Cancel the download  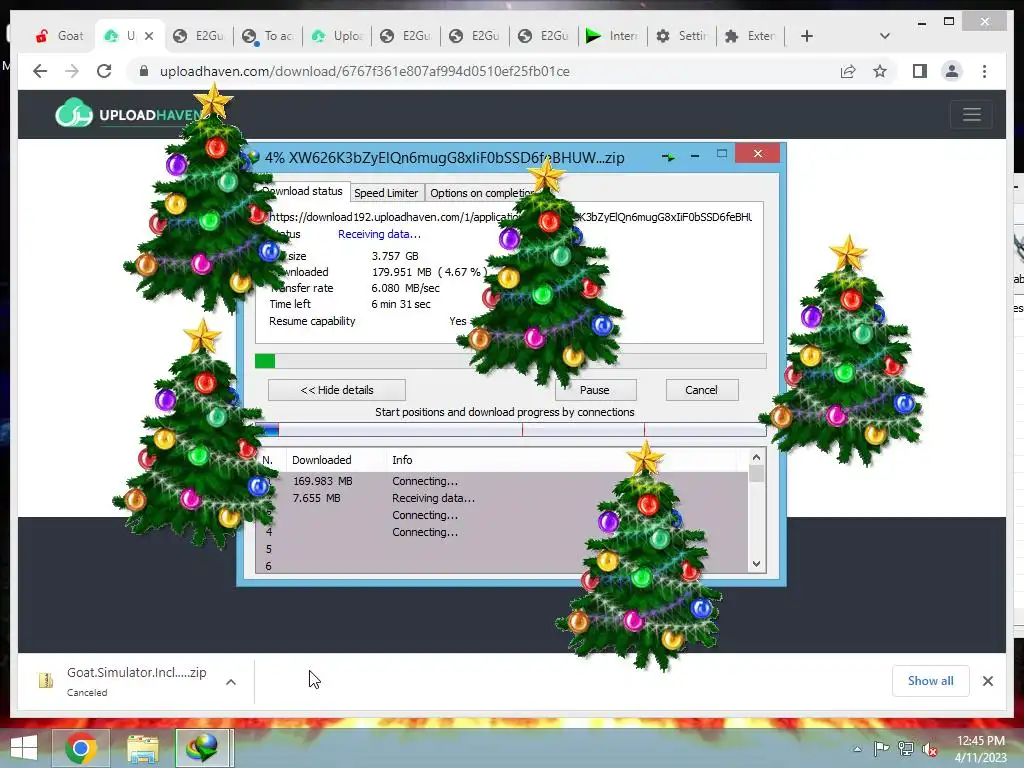coord(702,390)
